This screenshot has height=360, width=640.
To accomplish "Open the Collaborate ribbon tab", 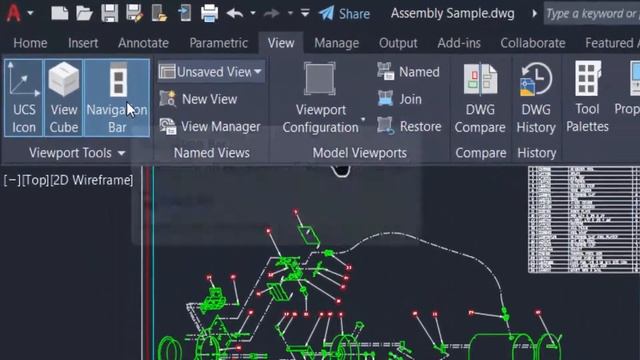I will 533,43.
